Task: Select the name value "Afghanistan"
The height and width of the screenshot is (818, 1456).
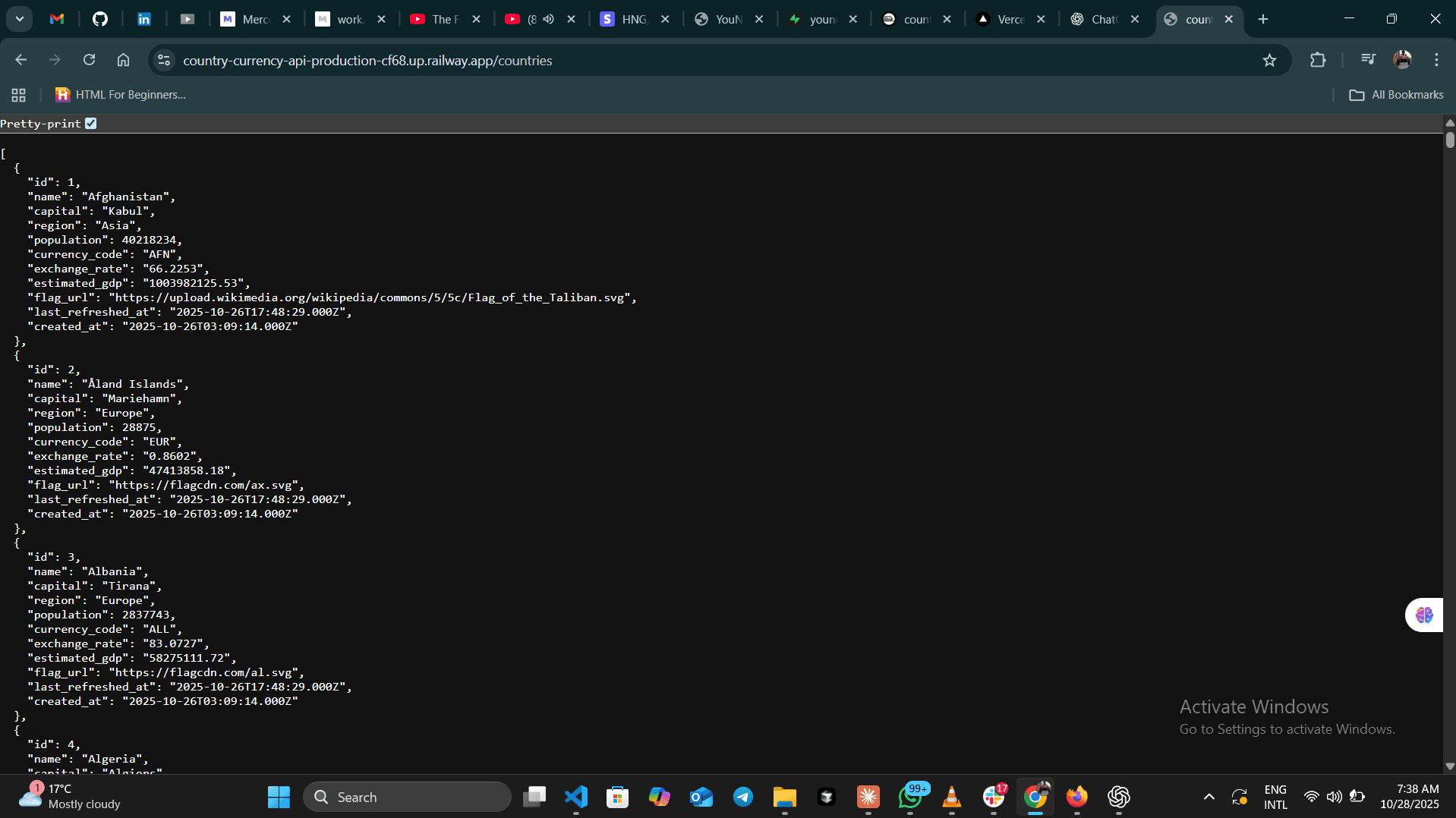Action: pos(125,197)
